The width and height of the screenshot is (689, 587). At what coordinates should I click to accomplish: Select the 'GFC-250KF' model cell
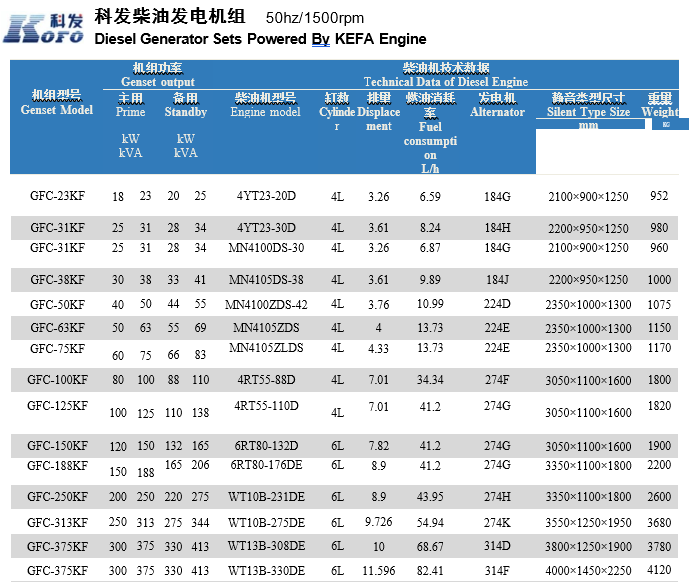point(57,496)
